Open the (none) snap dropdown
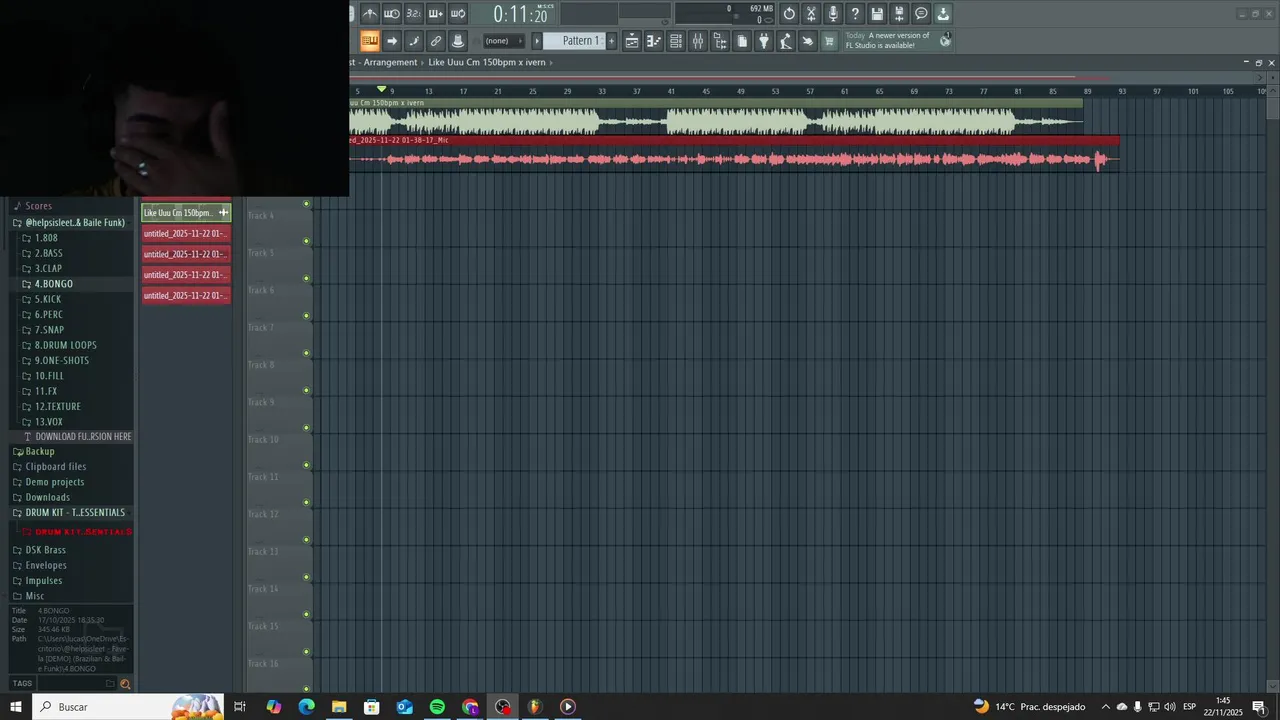1280x720 pixels. (504, 41)
